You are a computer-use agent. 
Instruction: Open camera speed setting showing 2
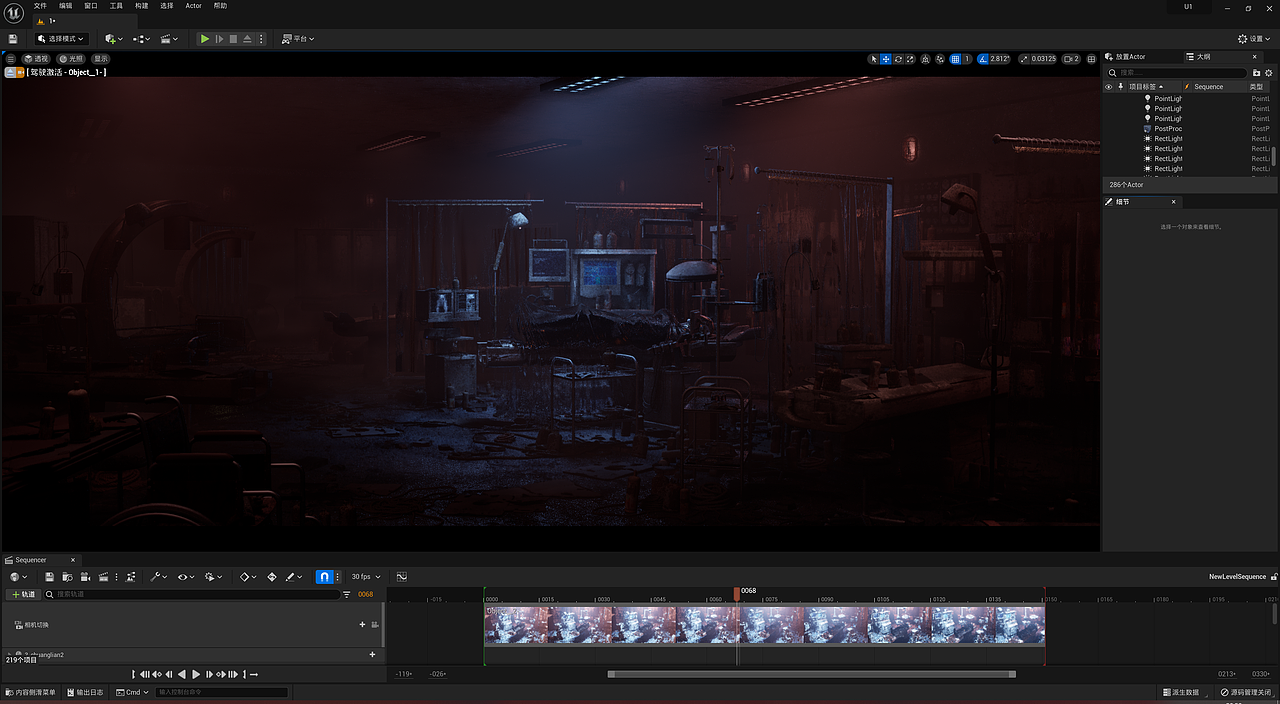pyautogui.click(x=1071, y=59)
